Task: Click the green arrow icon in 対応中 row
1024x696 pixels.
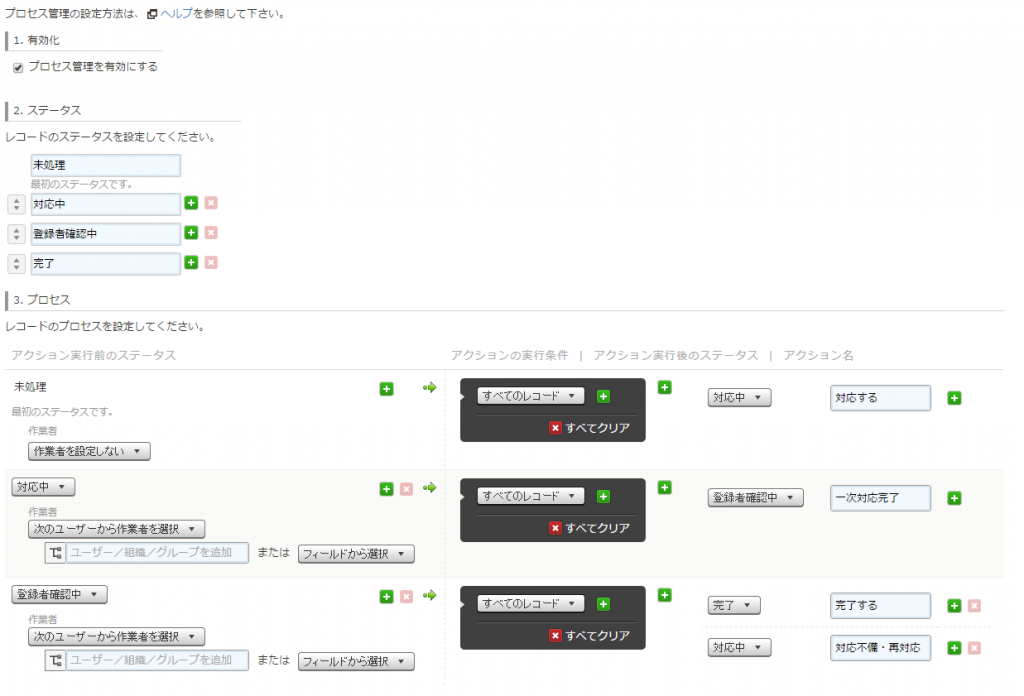Action: (429, 488)
